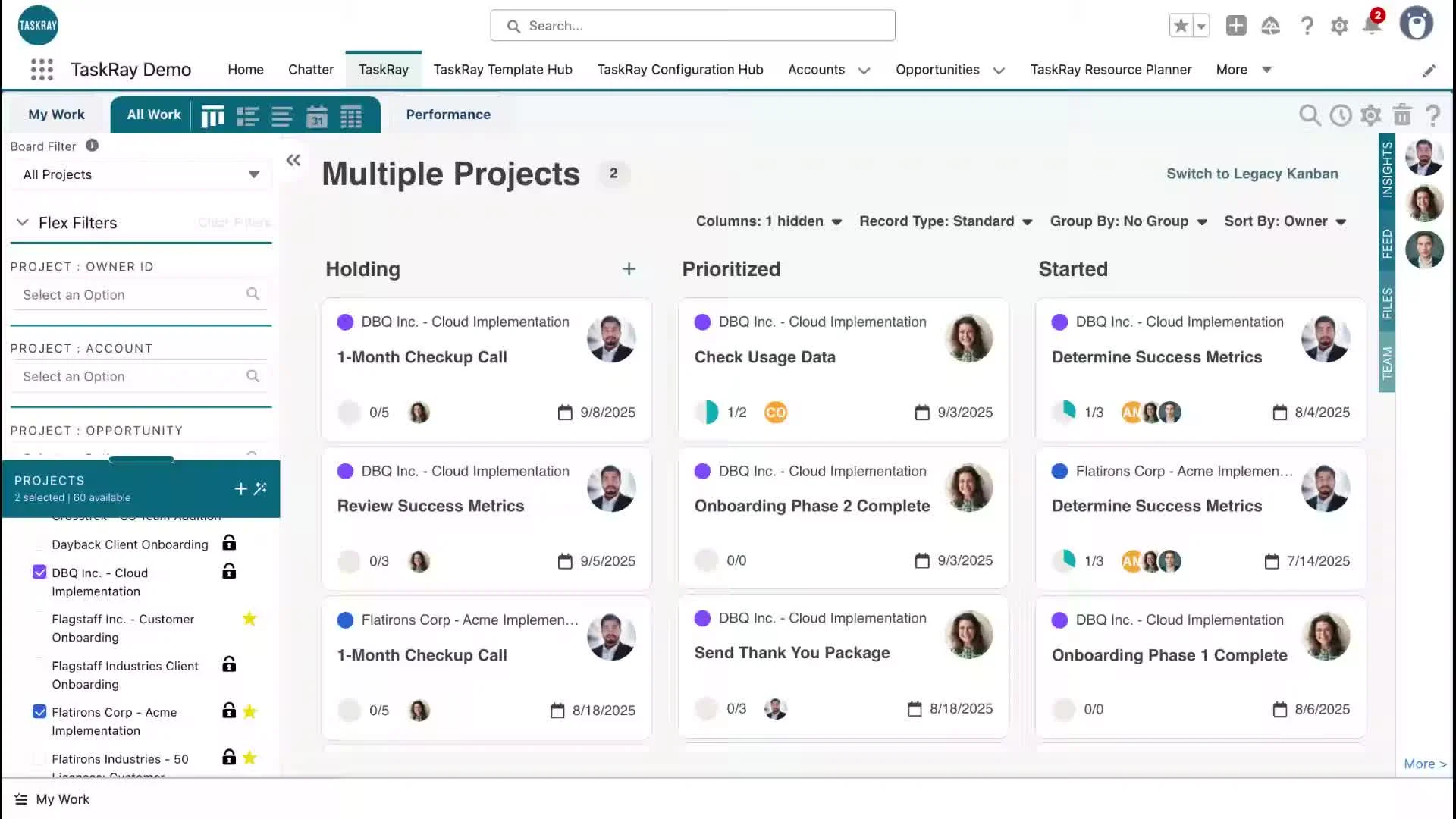Show the Board Filter info icon
The height and width of the screenshot is (819, 1456).
point(92,146)
